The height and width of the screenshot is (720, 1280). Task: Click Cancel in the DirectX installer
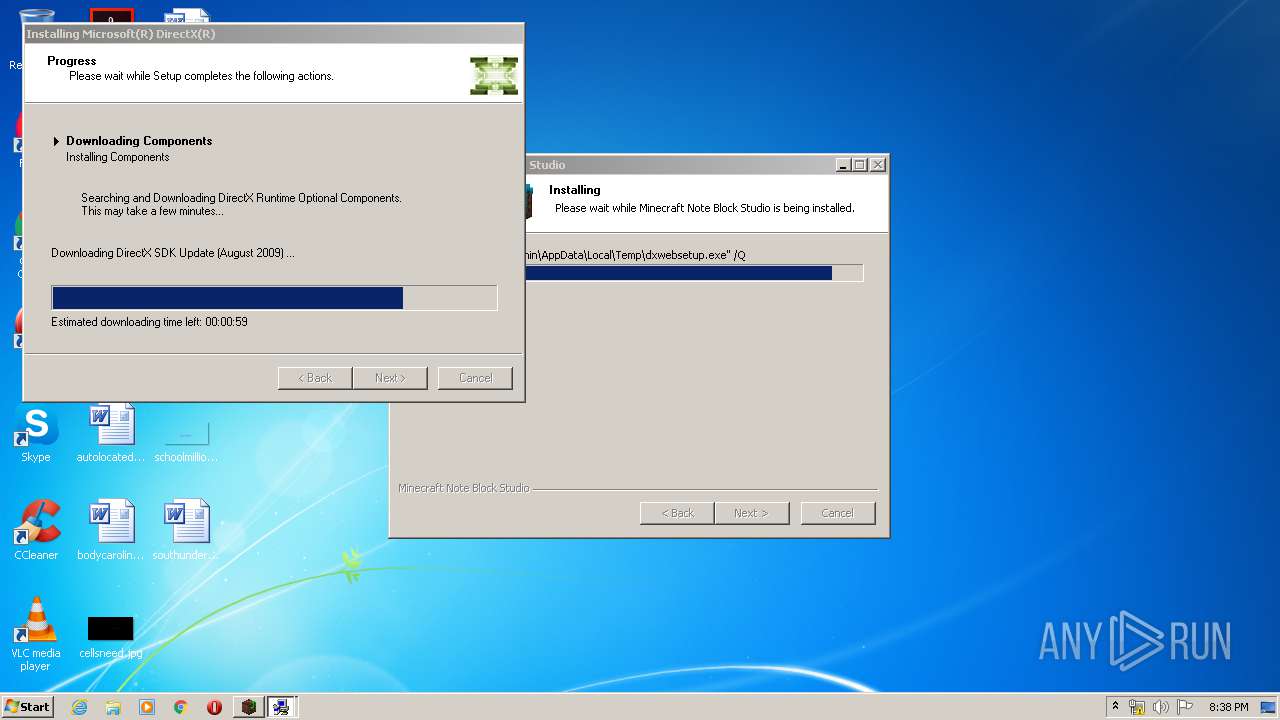(x=475, y=378)
